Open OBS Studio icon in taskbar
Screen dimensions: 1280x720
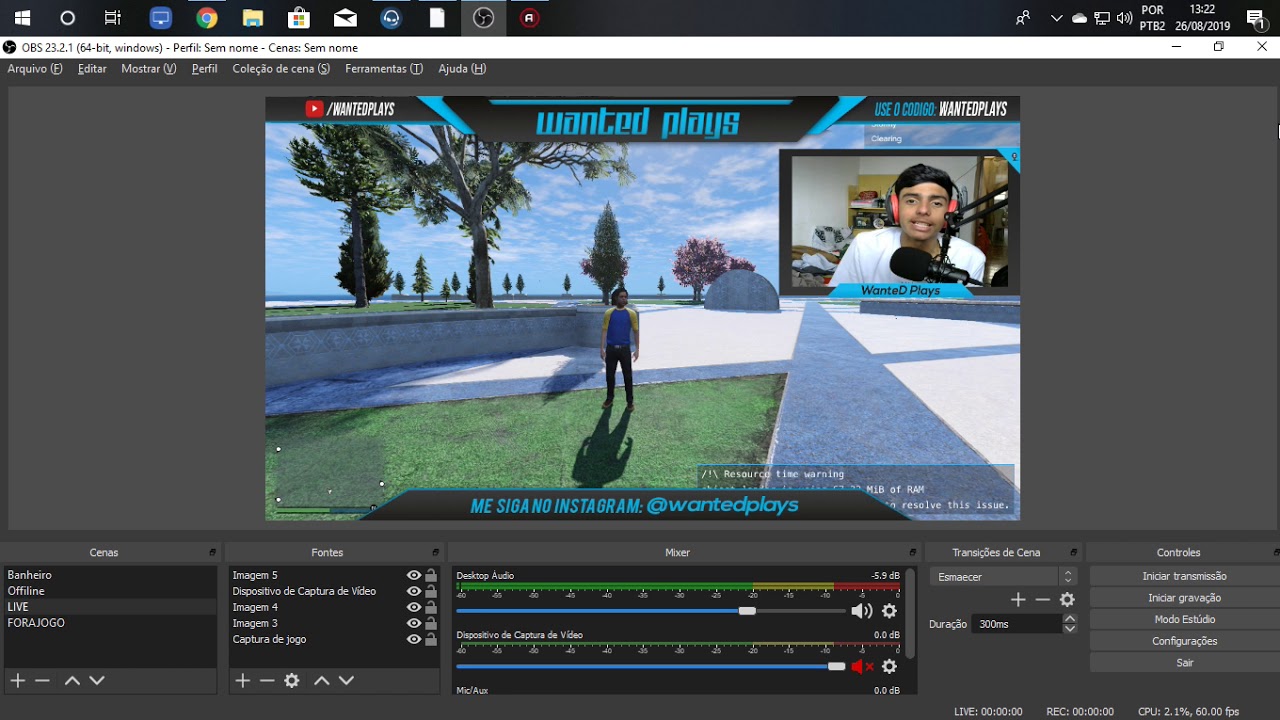point(483,18)
